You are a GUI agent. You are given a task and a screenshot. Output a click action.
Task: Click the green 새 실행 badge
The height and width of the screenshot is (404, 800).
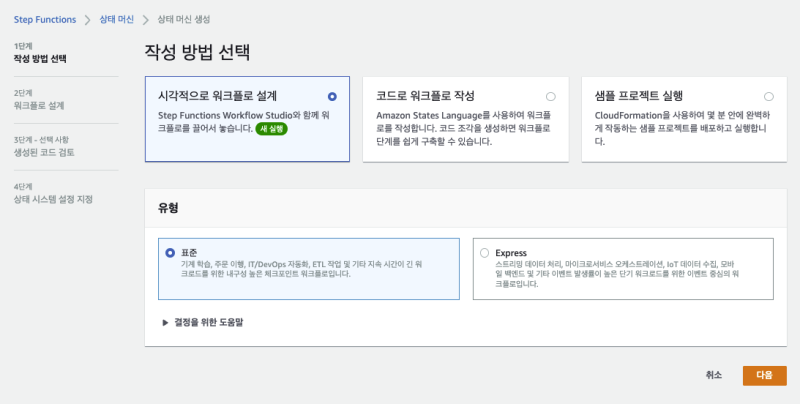271,130
